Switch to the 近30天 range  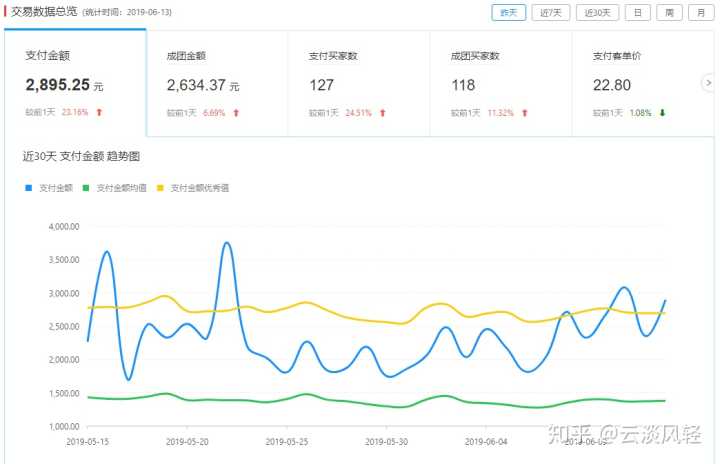596,12
